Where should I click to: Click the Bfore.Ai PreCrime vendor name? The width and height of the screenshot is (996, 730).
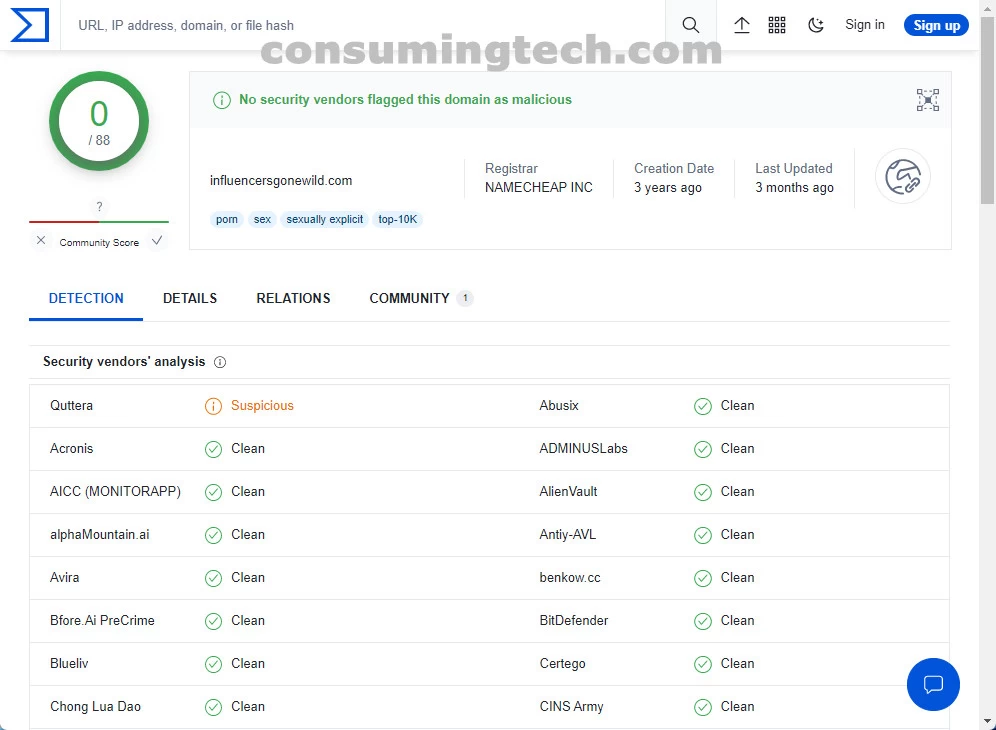(x=102, y=621)
